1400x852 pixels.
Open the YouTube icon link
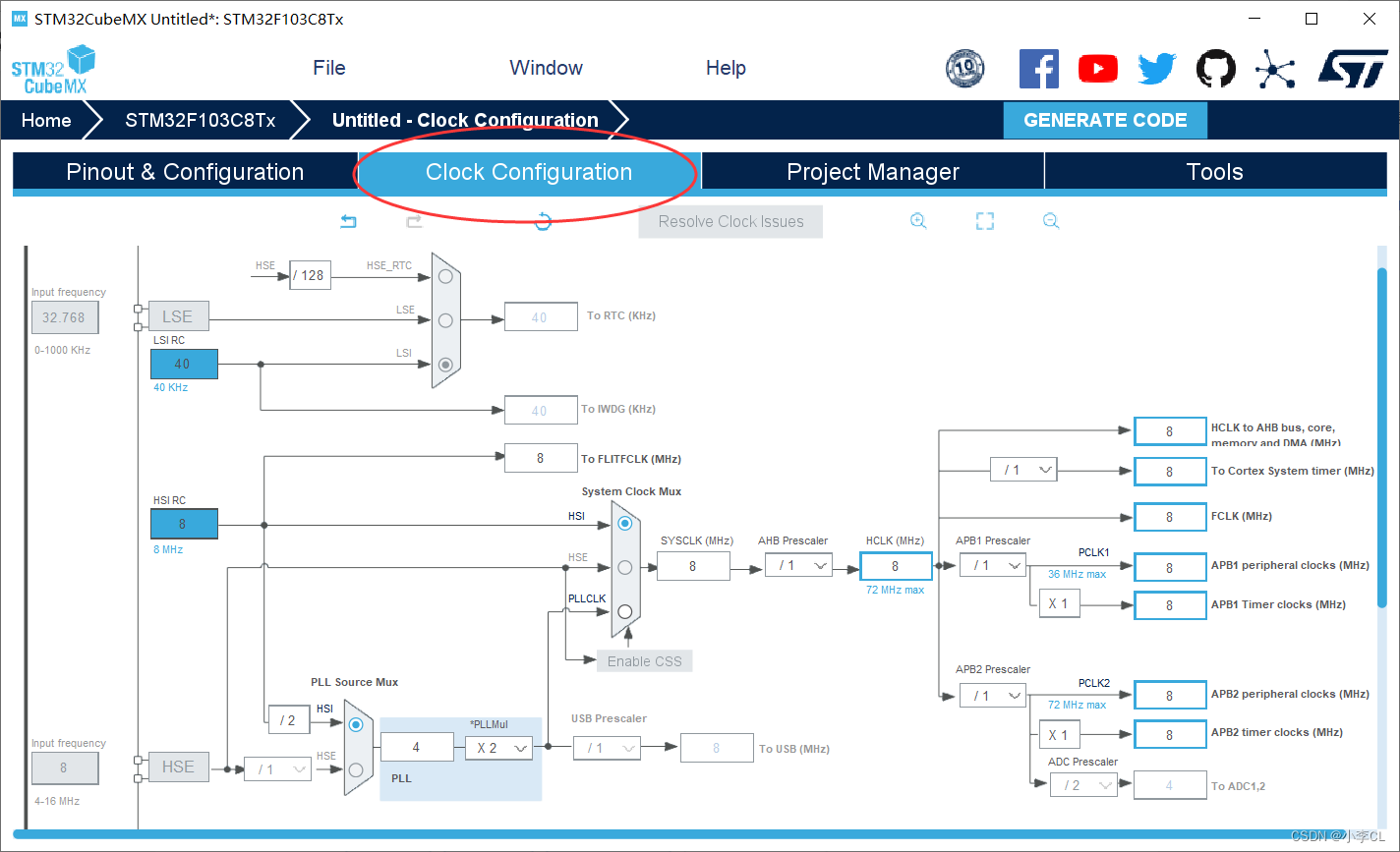[x=1098, y=68]
